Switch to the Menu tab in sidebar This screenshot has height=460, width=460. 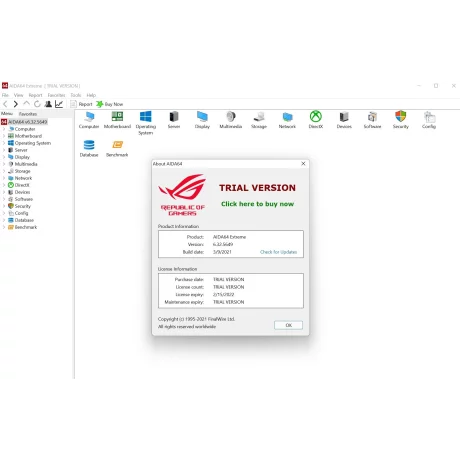(7, 114)
